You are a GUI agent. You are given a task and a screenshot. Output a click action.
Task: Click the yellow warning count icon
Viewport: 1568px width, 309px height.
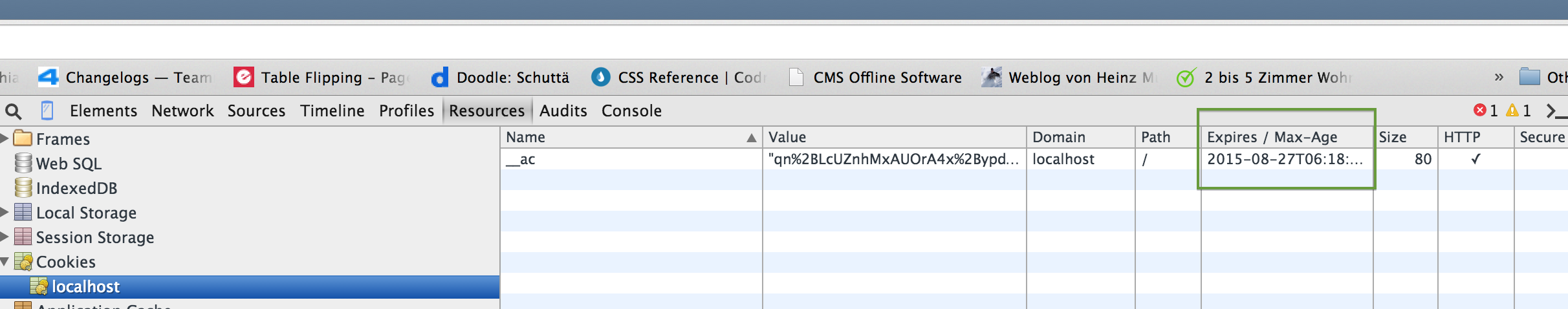pos(1512,111)
